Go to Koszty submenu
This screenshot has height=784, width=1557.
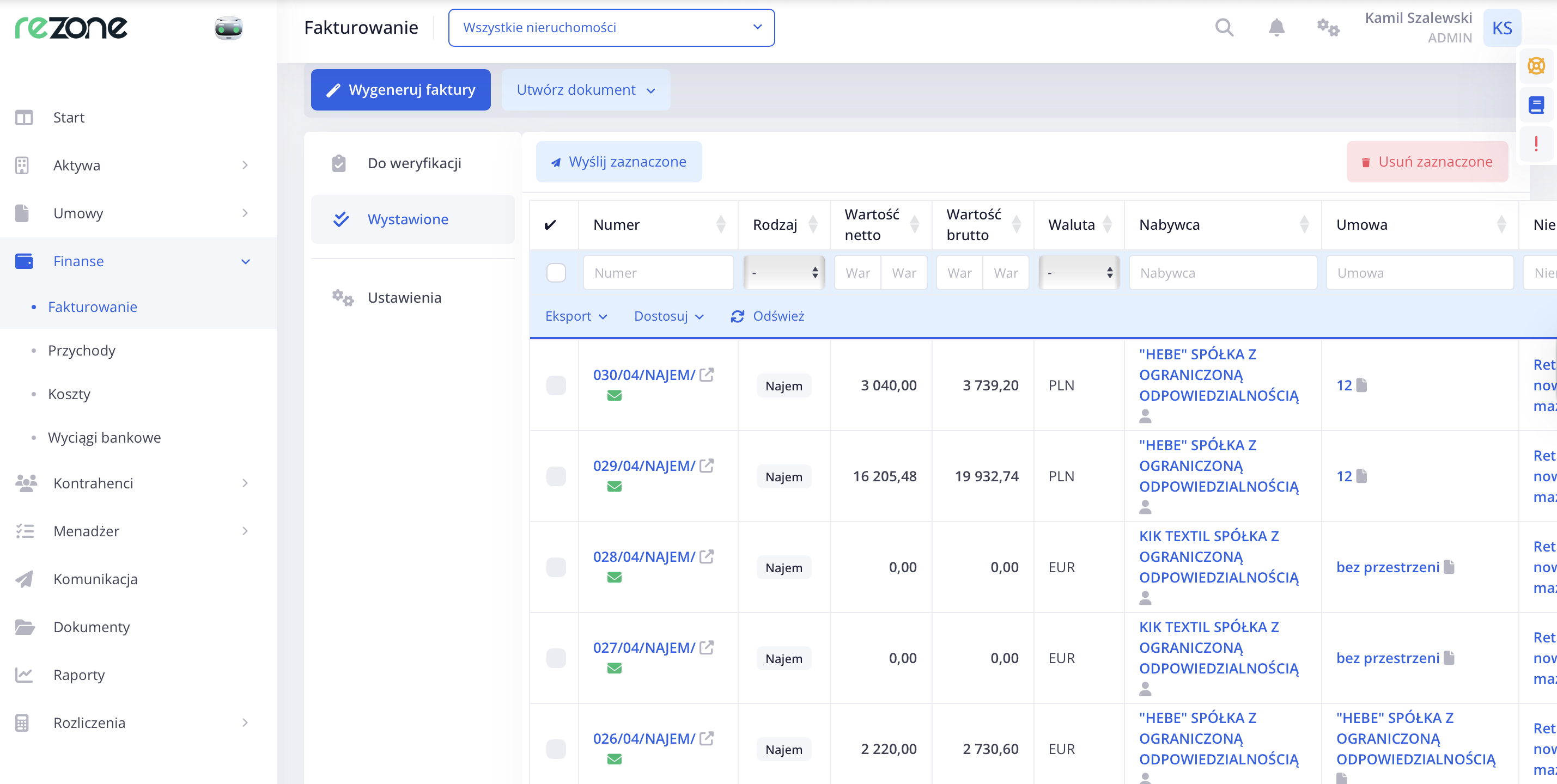point(69,394)
